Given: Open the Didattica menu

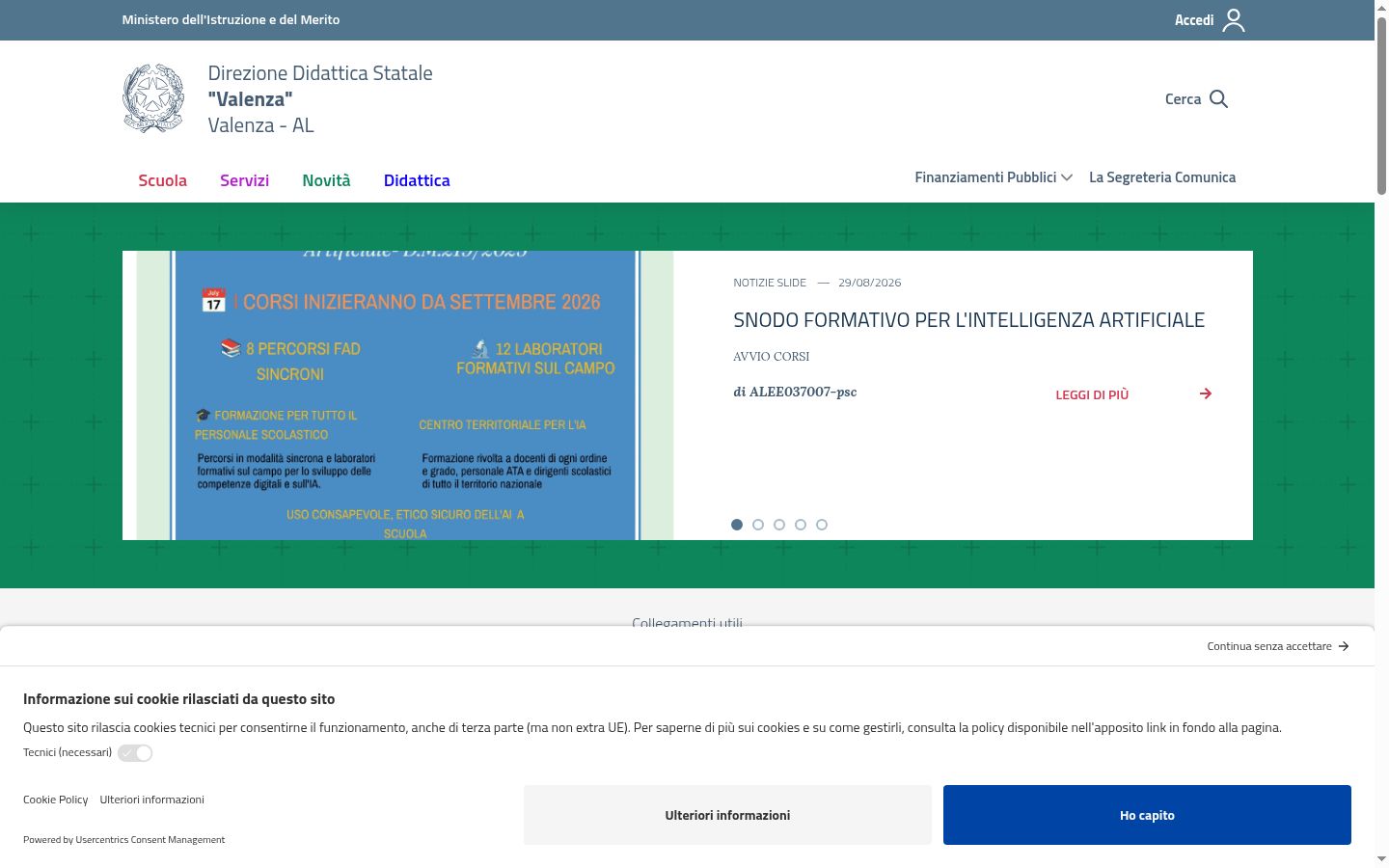Looking at the screenshot, I should (417, 180).
